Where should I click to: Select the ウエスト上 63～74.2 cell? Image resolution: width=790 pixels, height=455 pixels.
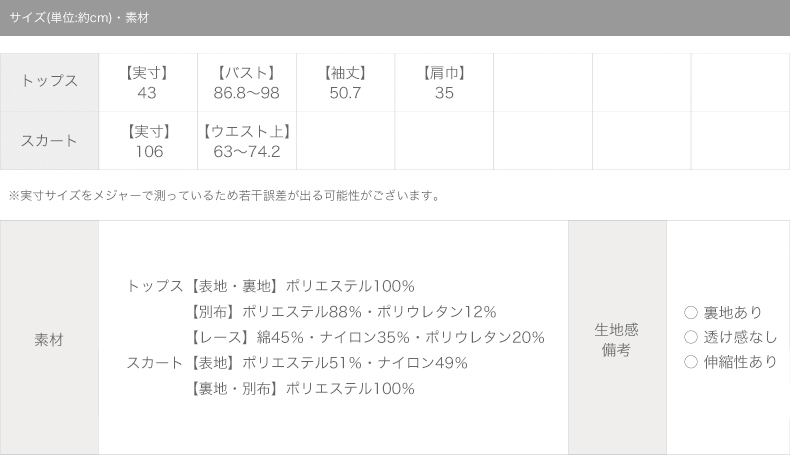[x=247, y=141]
